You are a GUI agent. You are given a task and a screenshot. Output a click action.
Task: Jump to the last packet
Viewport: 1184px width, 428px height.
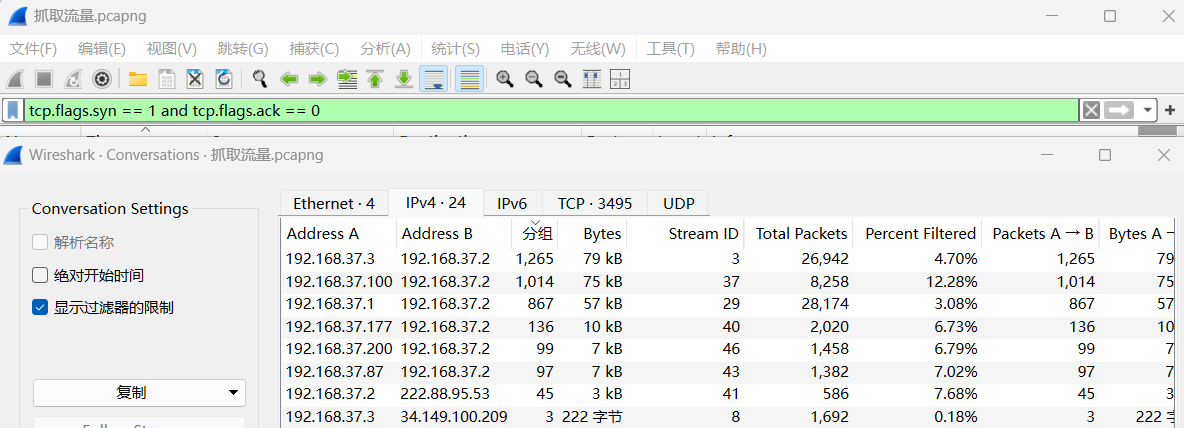[404, 79]
